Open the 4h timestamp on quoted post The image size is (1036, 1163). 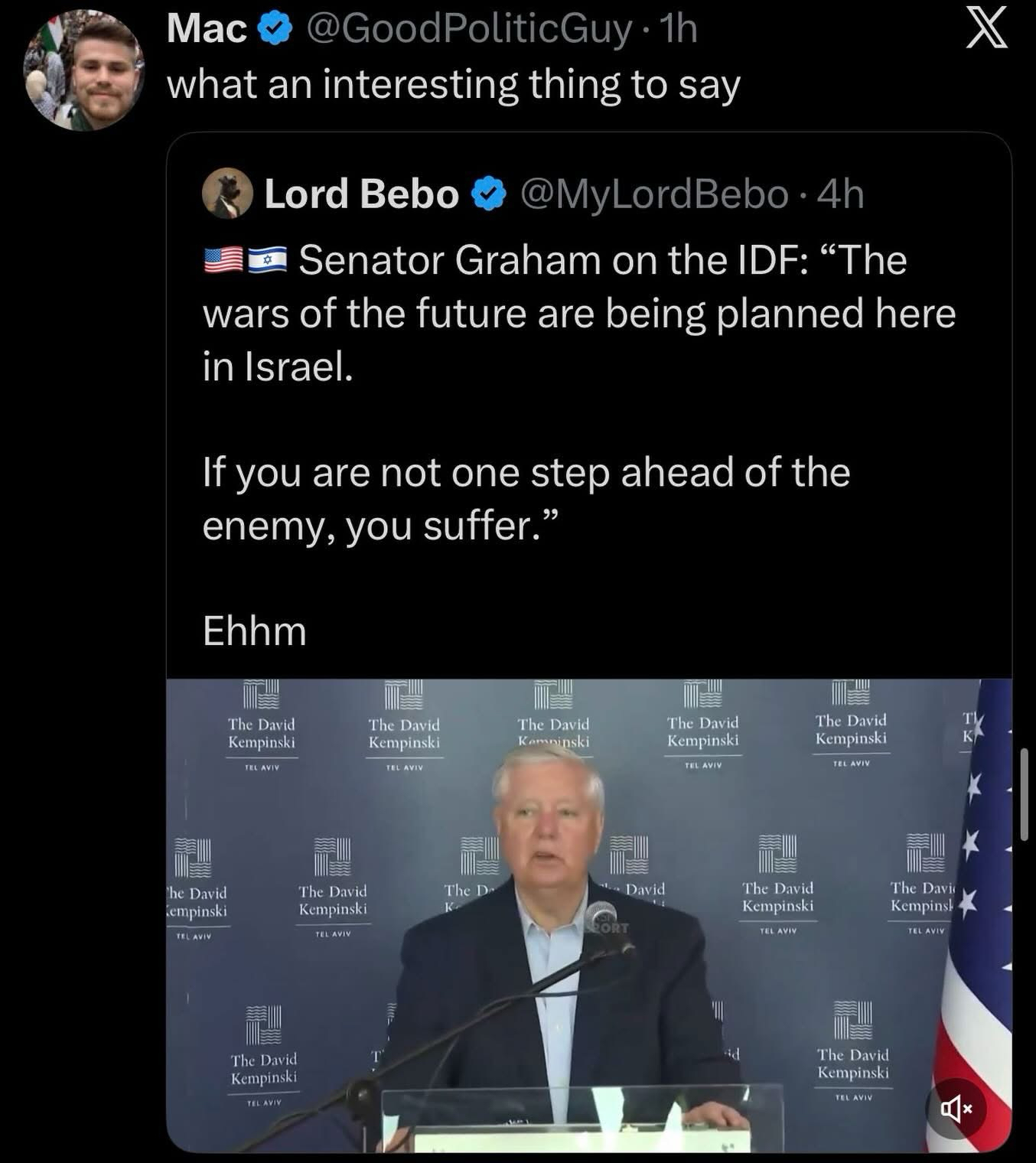pyautogui.click(x=841, y=194)
